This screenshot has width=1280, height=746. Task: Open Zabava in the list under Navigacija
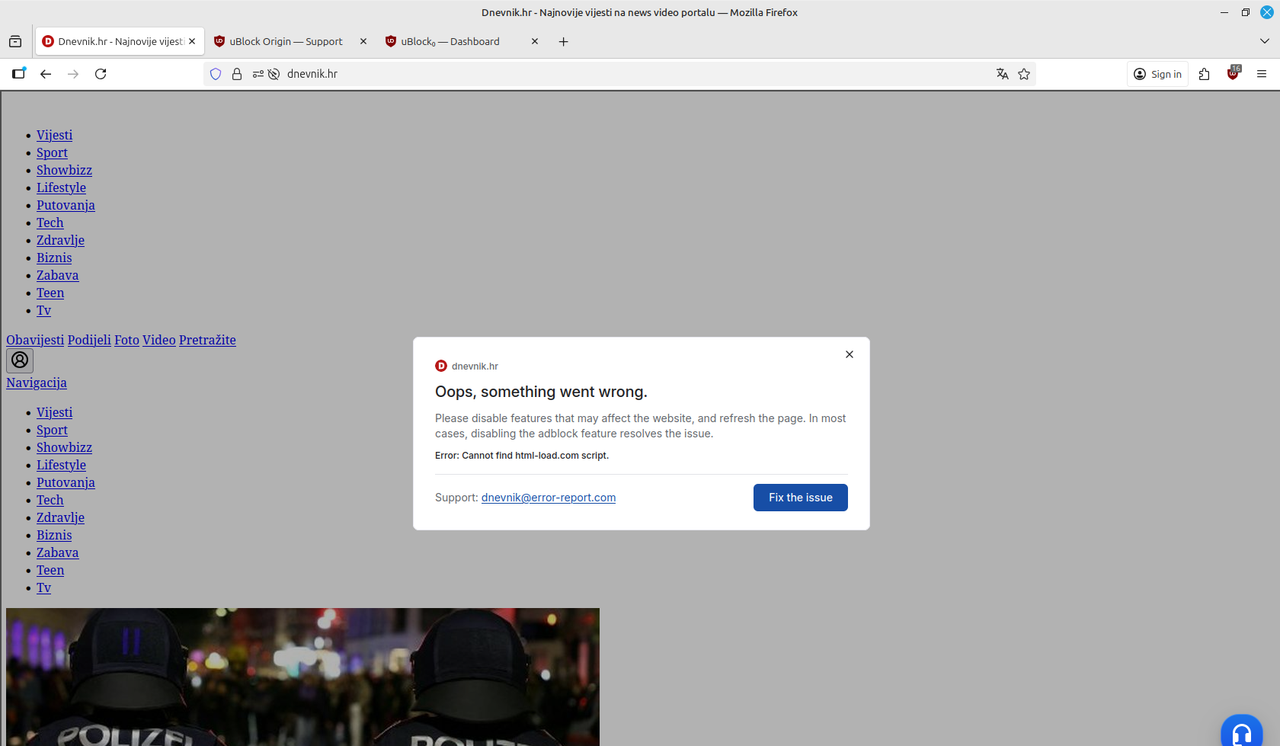[58, 552]
